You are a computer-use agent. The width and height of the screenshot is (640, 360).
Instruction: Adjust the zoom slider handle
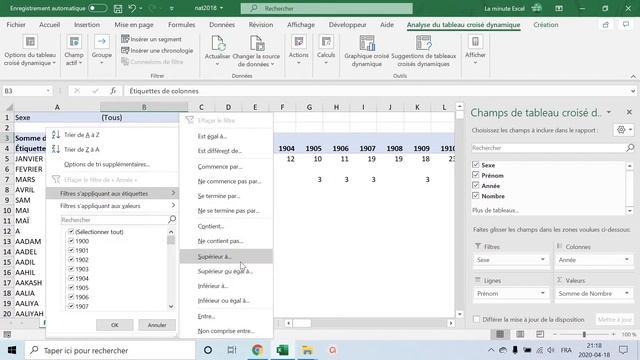[584, 334]
